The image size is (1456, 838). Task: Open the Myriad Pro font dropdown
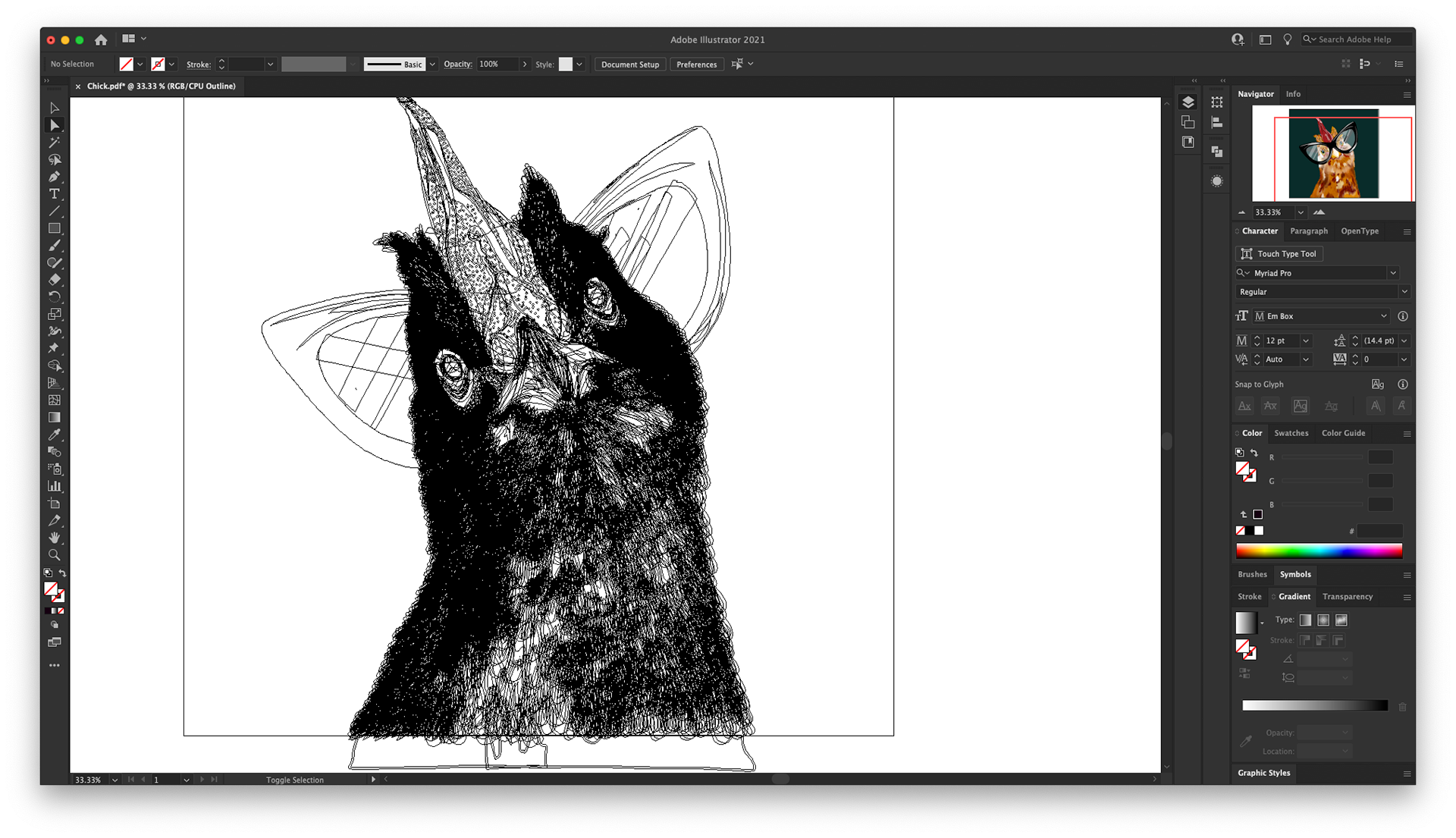(x=1393, y=273)
